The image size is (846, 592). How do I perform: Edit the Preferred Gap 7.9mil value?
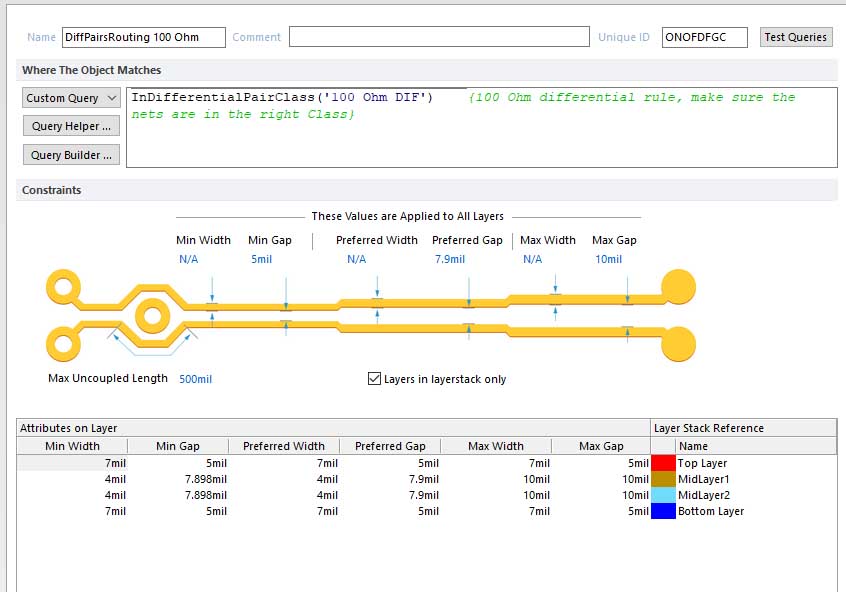(x=450, y=259)
